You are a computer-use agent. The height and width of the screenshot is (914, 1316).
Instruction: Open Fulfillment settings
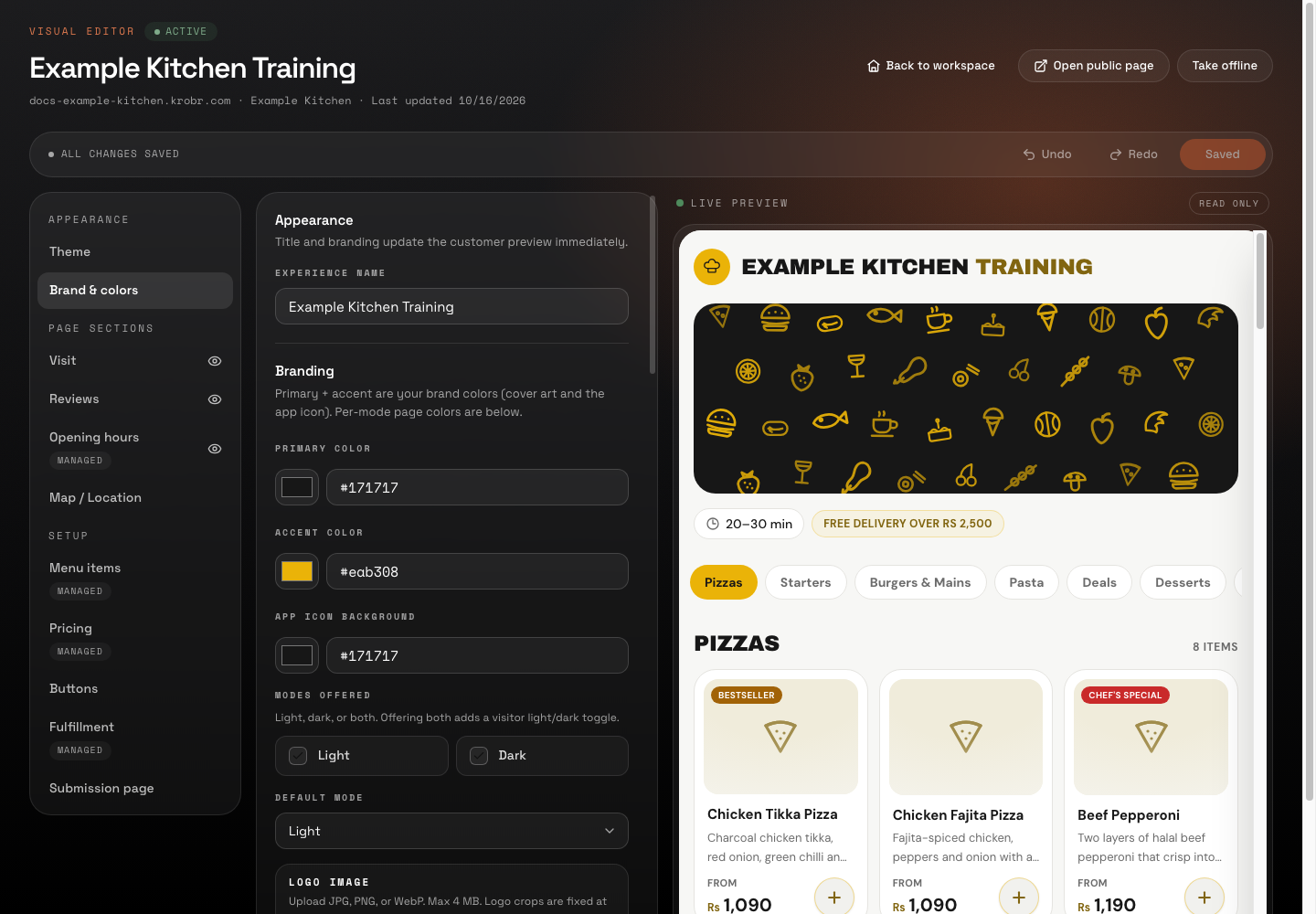click(135, 738)
